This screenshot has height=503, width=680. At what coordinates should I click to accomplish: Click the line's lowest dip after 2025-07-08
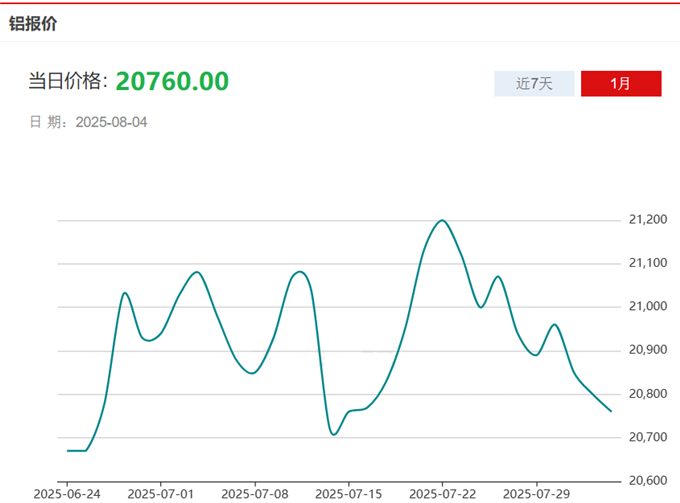[333, 434]
